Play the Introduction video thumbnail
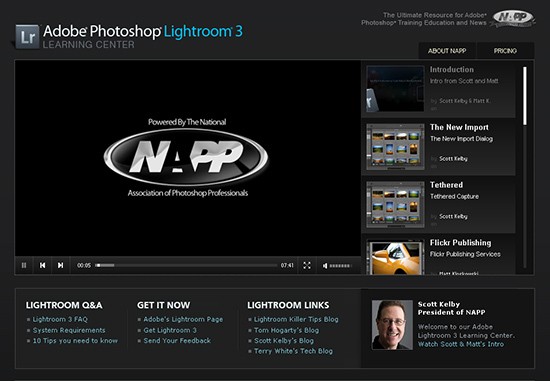Image resolution: width=550 pixels, height=381 pixels. tap(395, 89)
